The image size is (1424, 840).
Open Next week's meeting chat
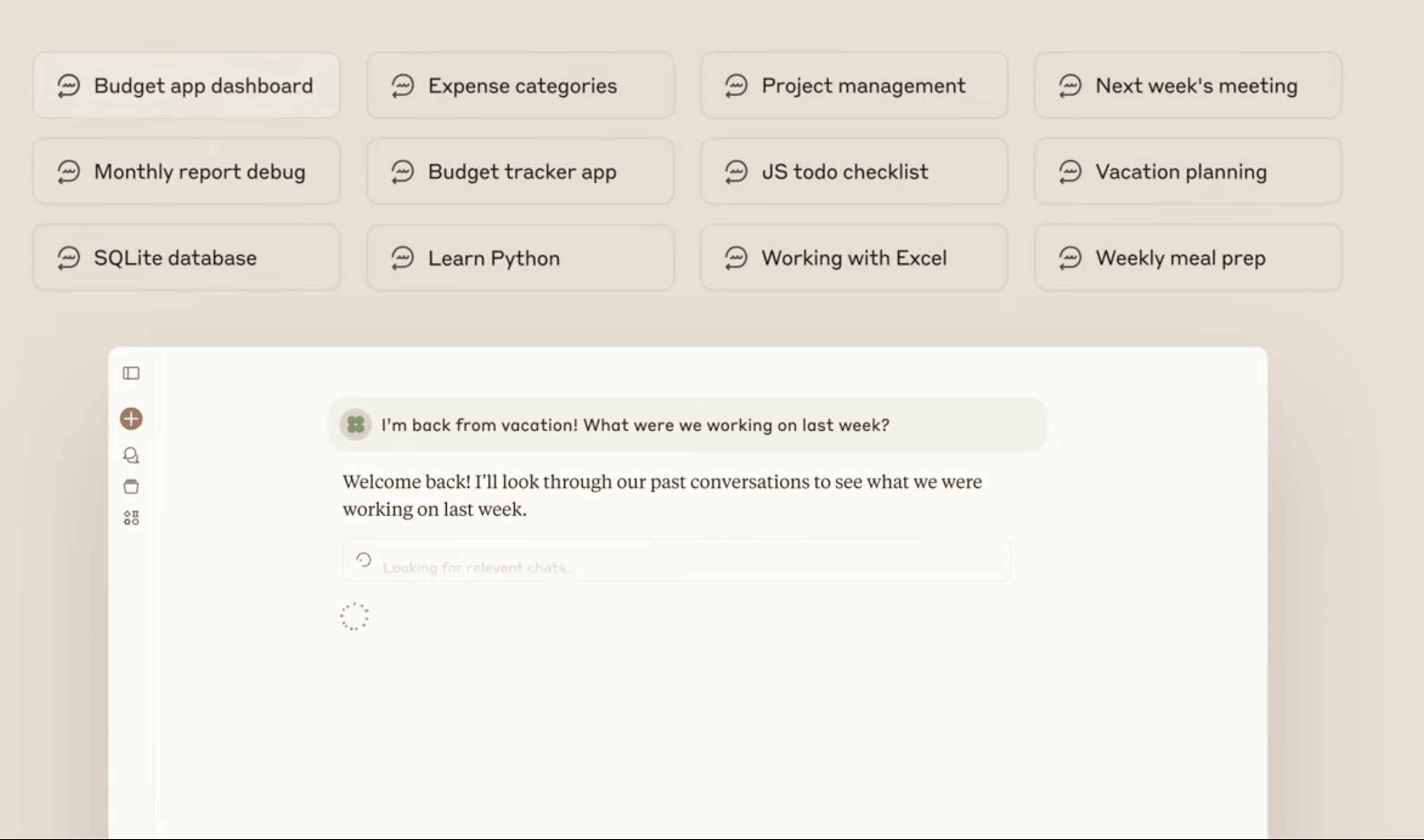coord(1188,85)
